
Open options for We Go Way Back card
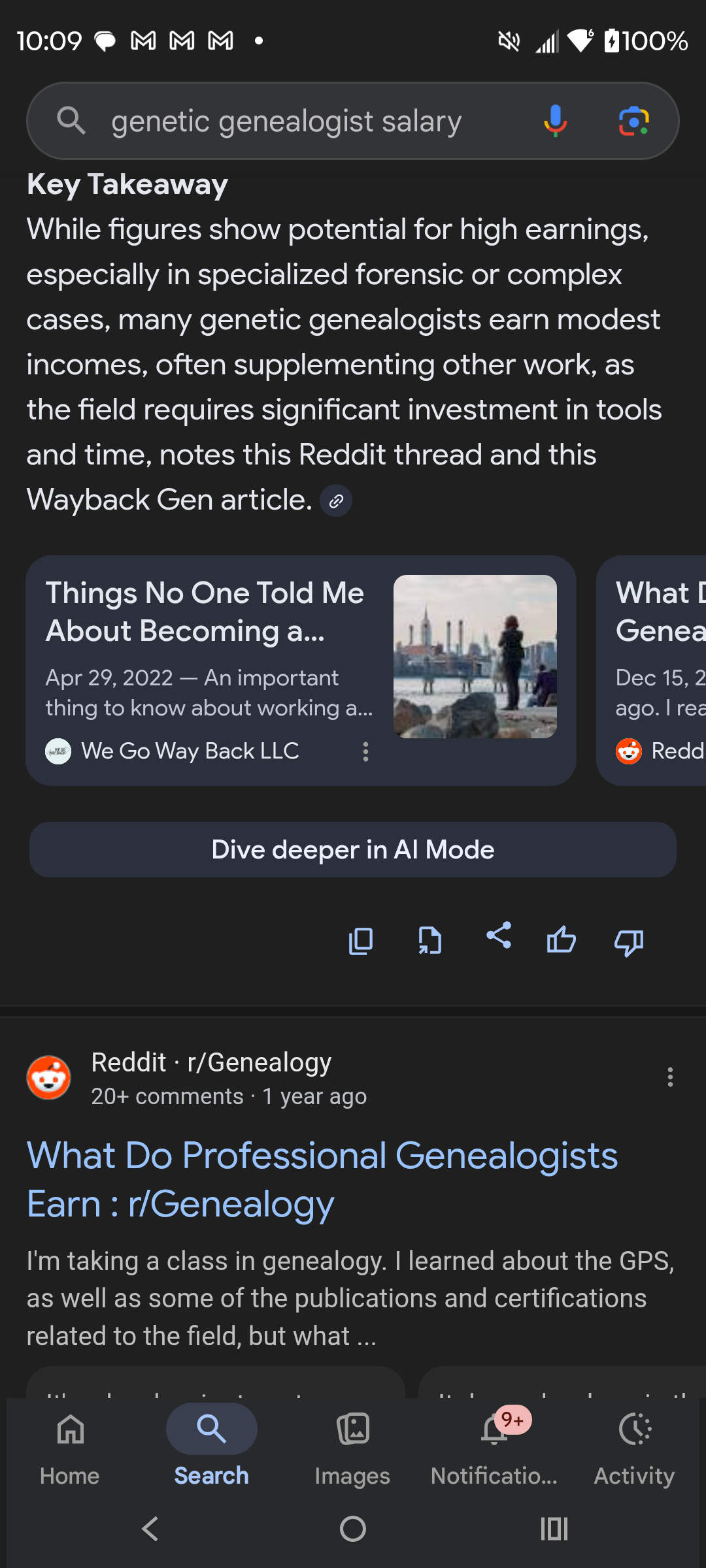point(366,751)
